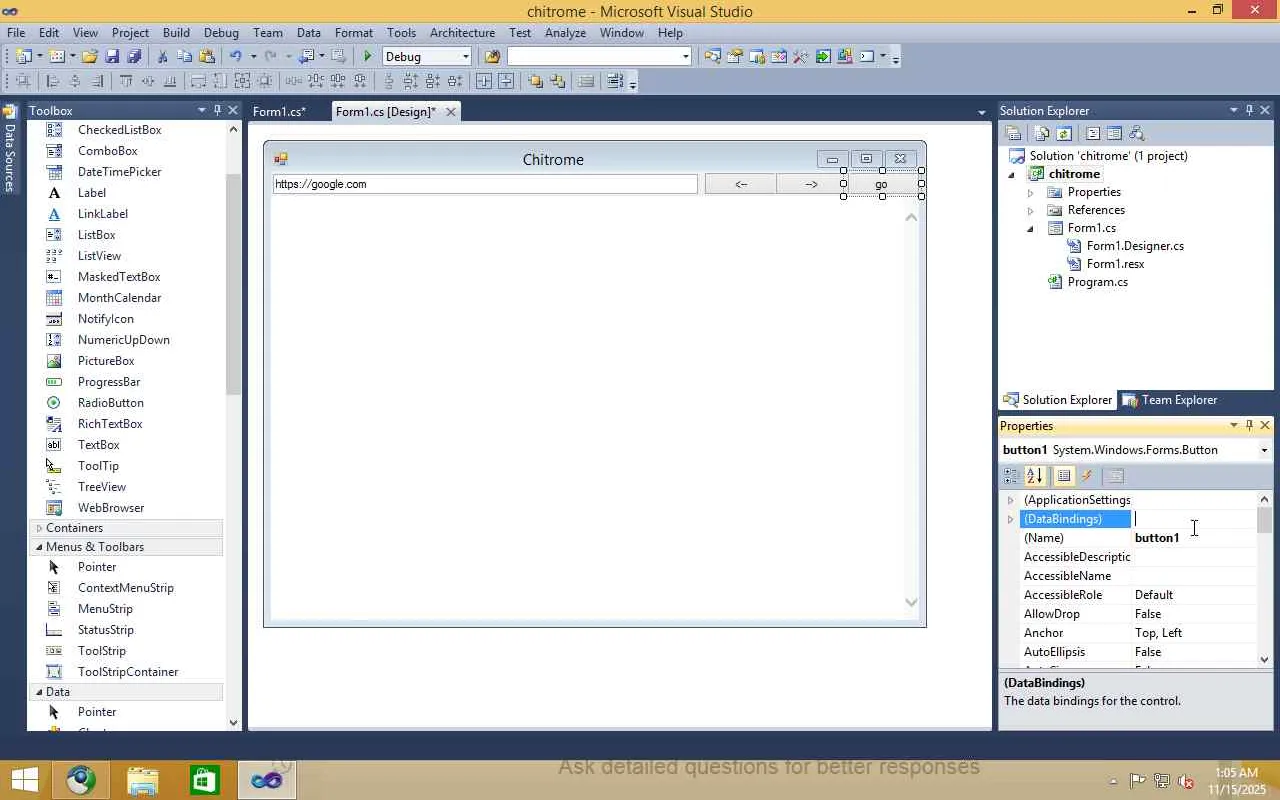Image resolution: width=1280 pixels, height=800 pixels.
Task: Select the Anchor property row
Action: tap(1138, 633)
